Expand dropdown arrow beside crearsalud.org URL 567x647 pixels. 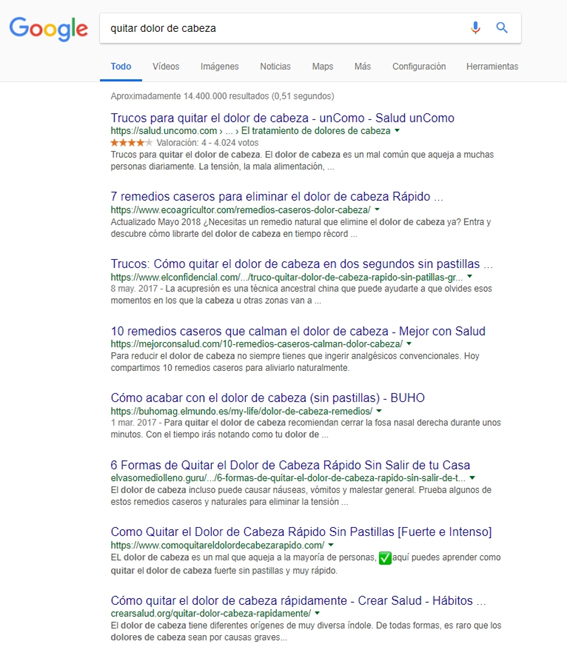(x=317, y=613)
